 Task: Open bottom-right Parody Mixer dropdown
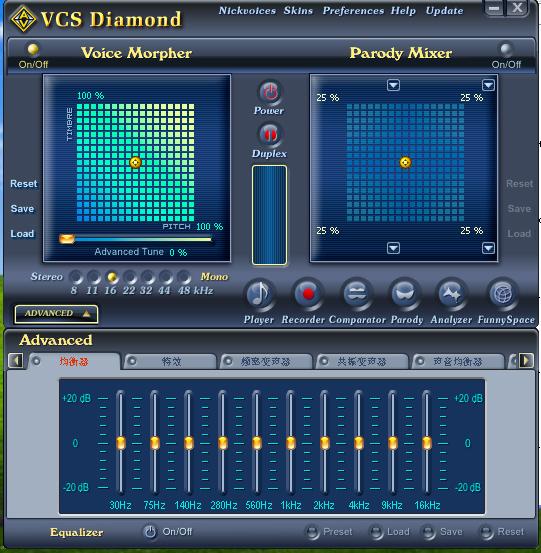pyautogui.click(x=488, y=248)
